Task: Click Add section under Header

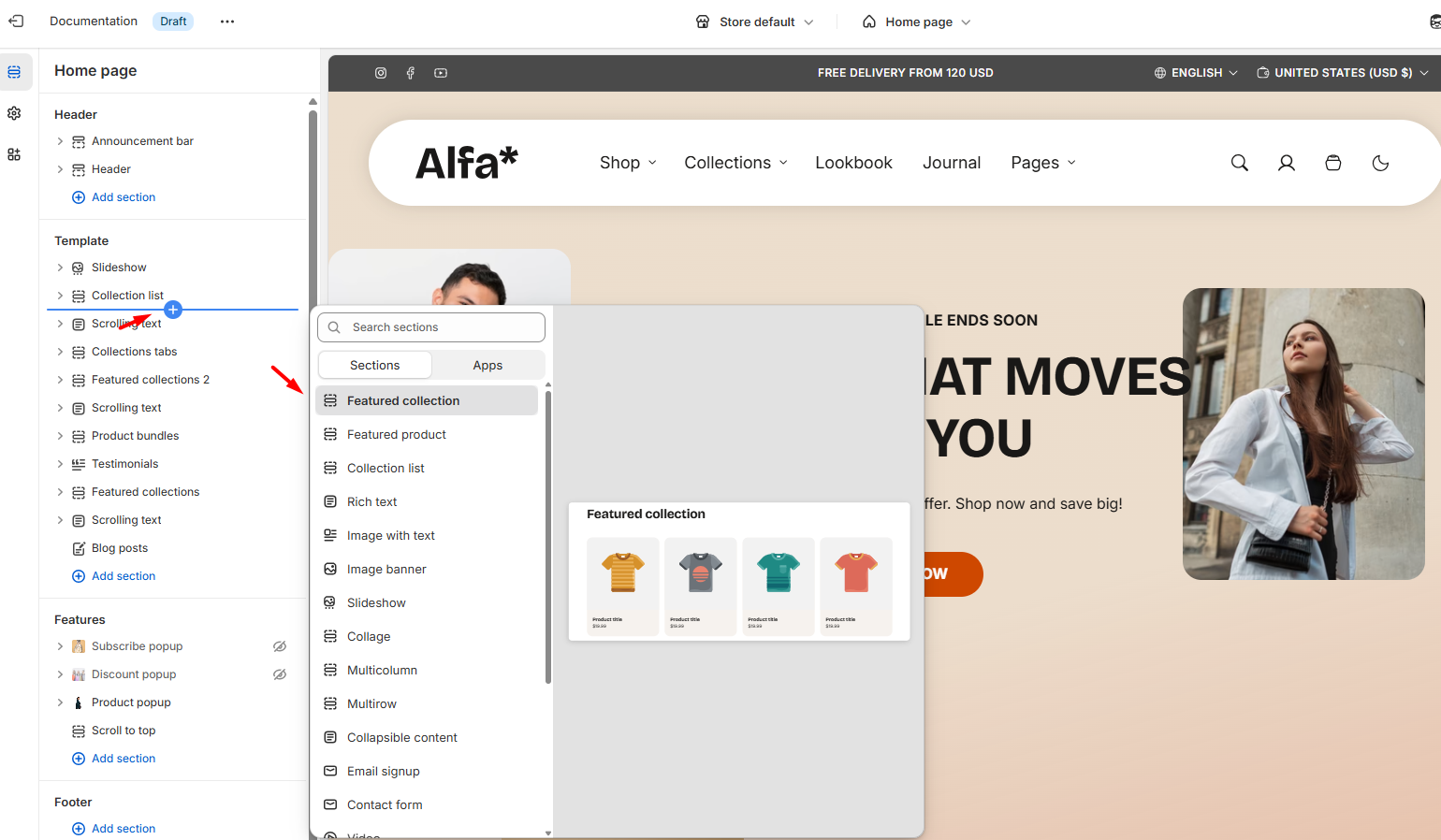Action: tap(114, 197)
